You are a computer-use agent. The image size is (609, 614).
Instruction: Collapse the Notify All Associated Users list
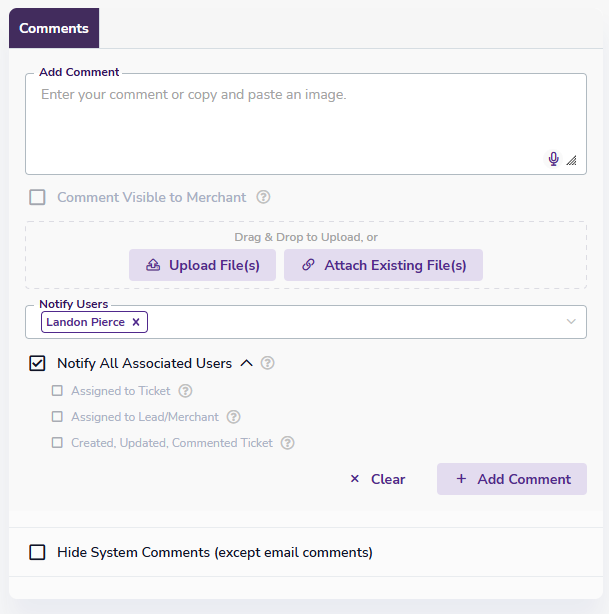point(247,364)
